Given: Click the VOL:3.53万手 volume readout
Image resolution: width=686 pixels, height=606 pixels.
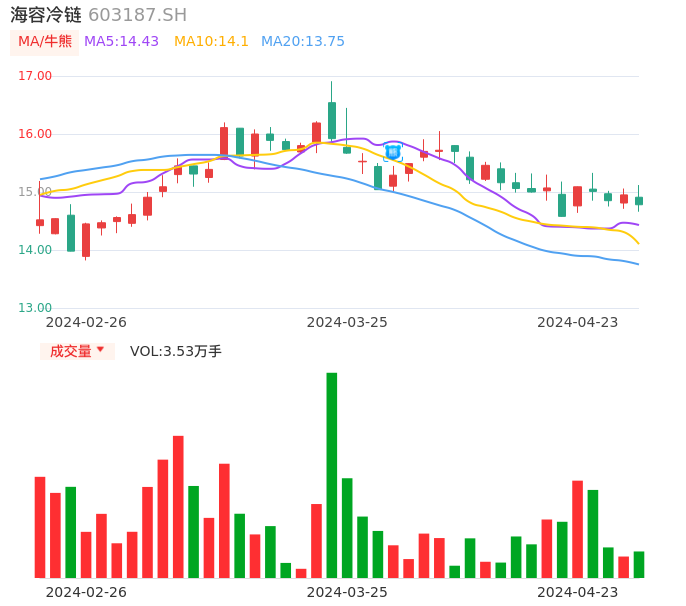Looking at the screenshot, I should coord(175,351).
